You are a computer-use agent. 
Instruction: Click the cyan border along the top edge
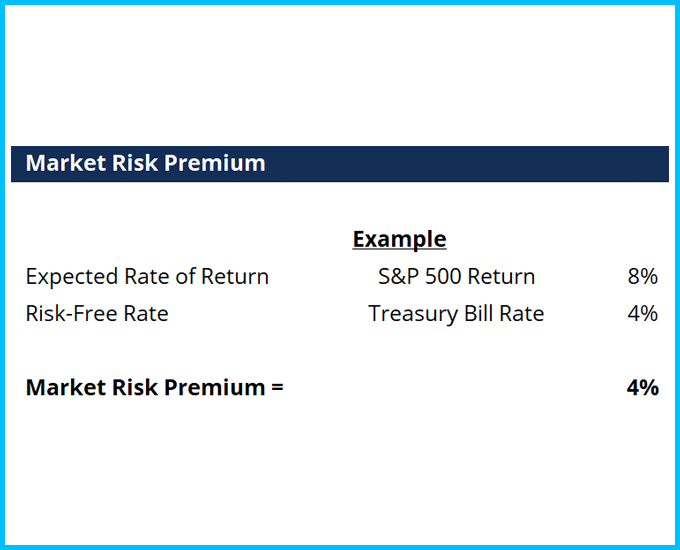tap(340, 2)
